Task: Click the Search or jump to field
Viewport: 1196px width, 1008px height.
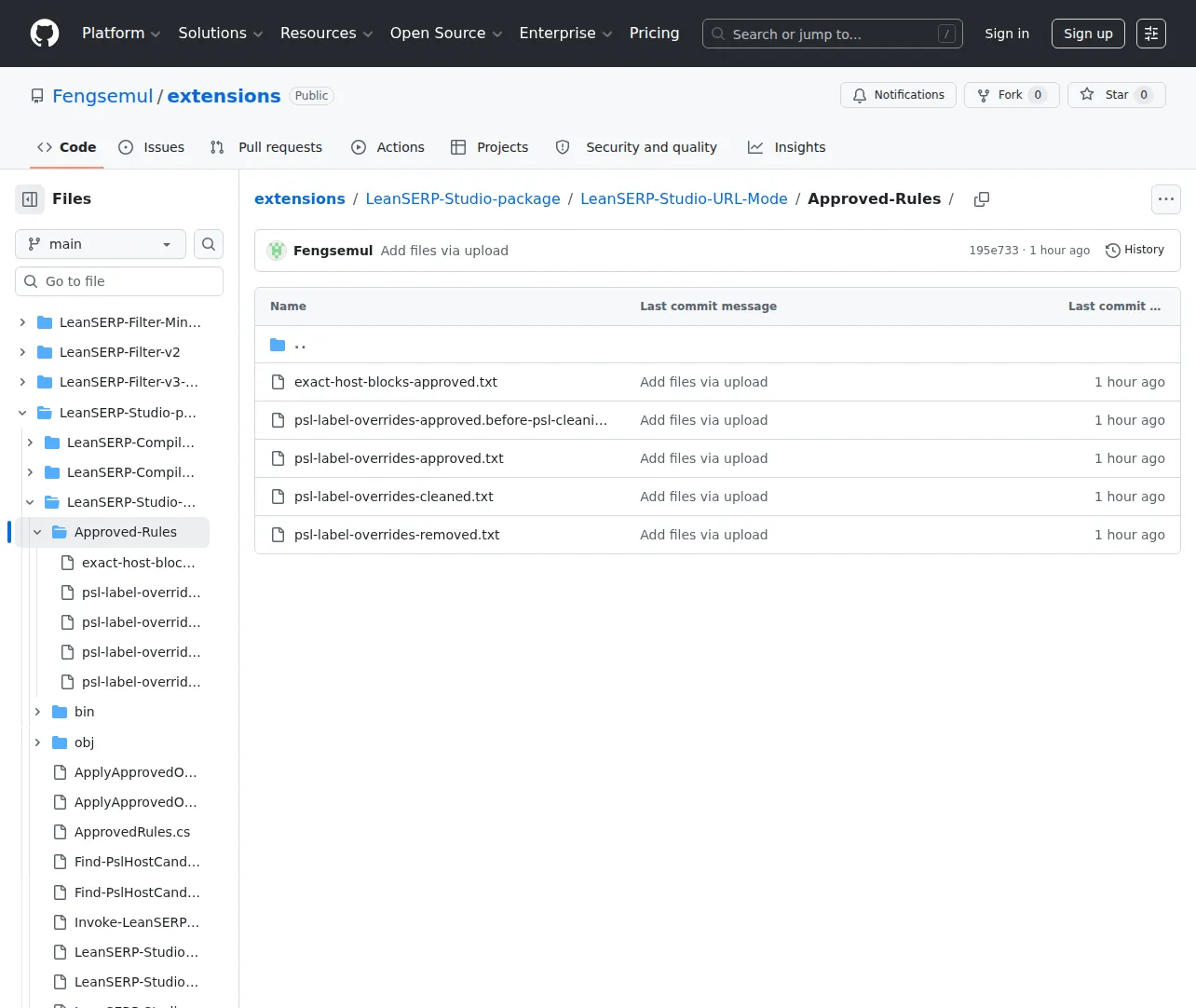Action: (x=833, y=34)
